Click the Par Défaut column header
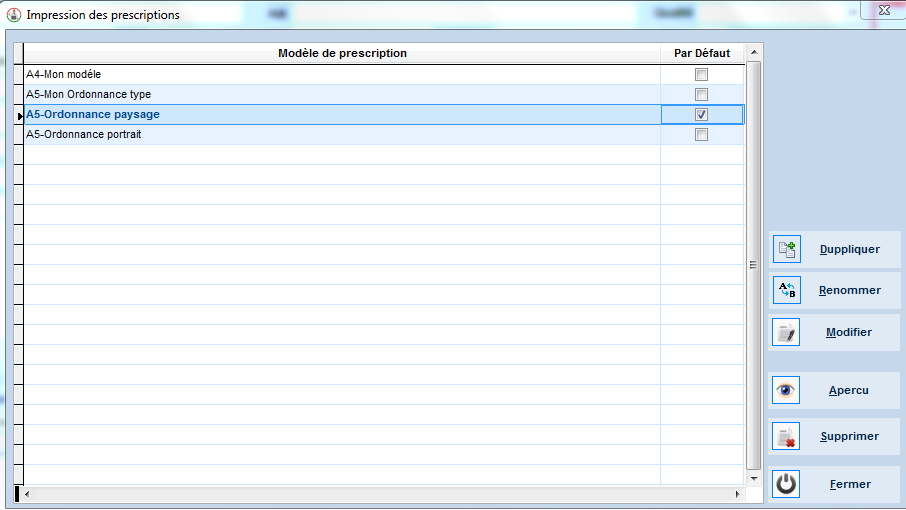 click(702, 53)
